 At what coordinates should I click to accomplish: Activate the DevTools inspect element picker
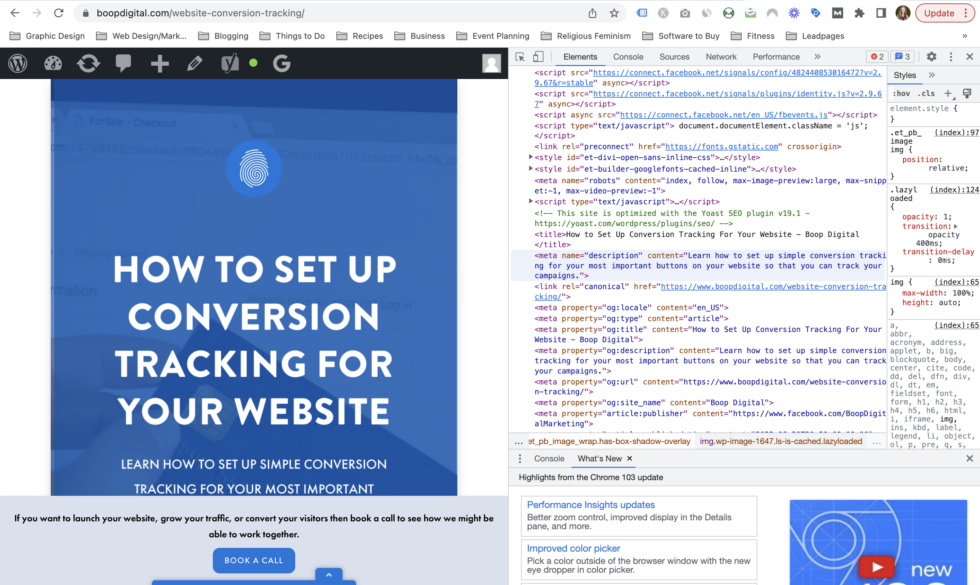(x=520, y=56)
